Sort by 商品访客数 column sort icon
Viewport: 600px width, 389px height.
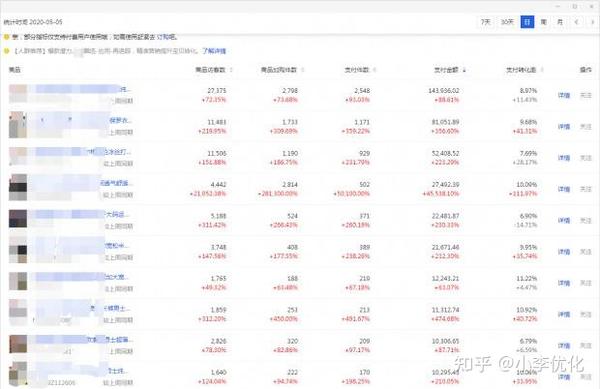(231, 70)
